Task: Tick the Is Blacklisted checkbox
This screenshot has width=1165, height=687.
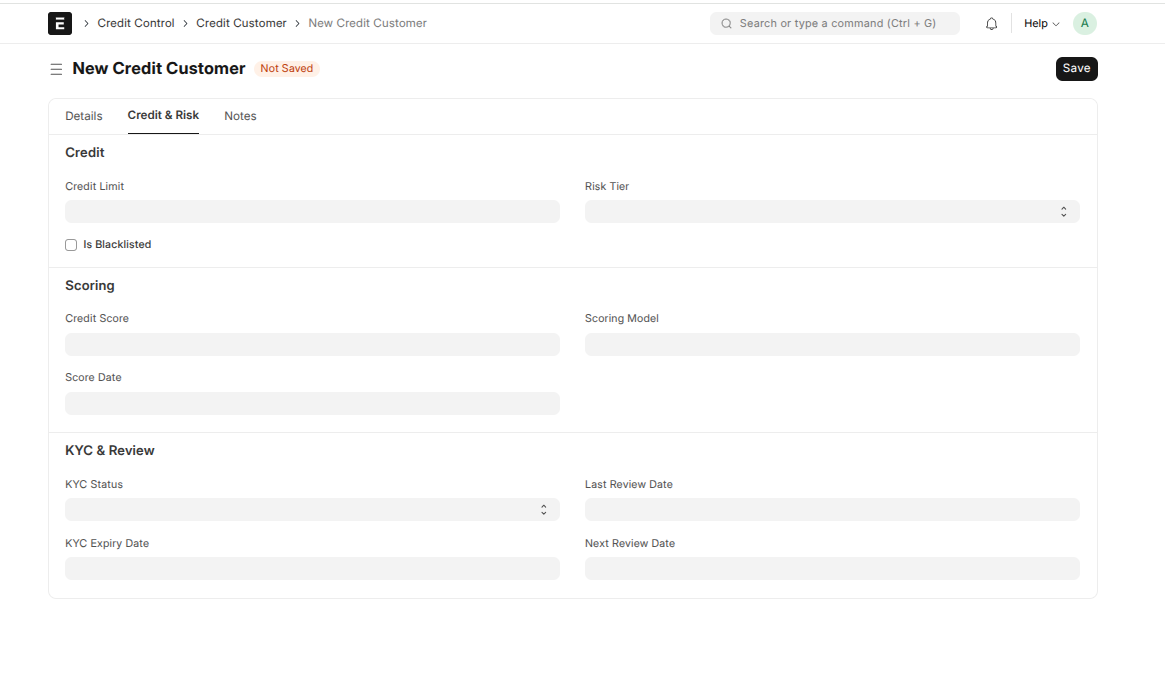Action: pos(71,245)
